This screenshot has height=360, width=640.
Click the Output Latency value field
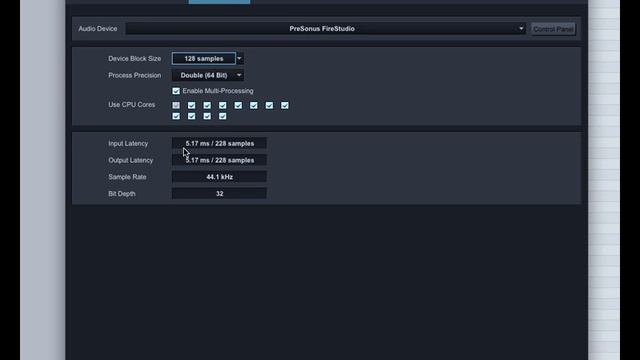click(219, 160)
